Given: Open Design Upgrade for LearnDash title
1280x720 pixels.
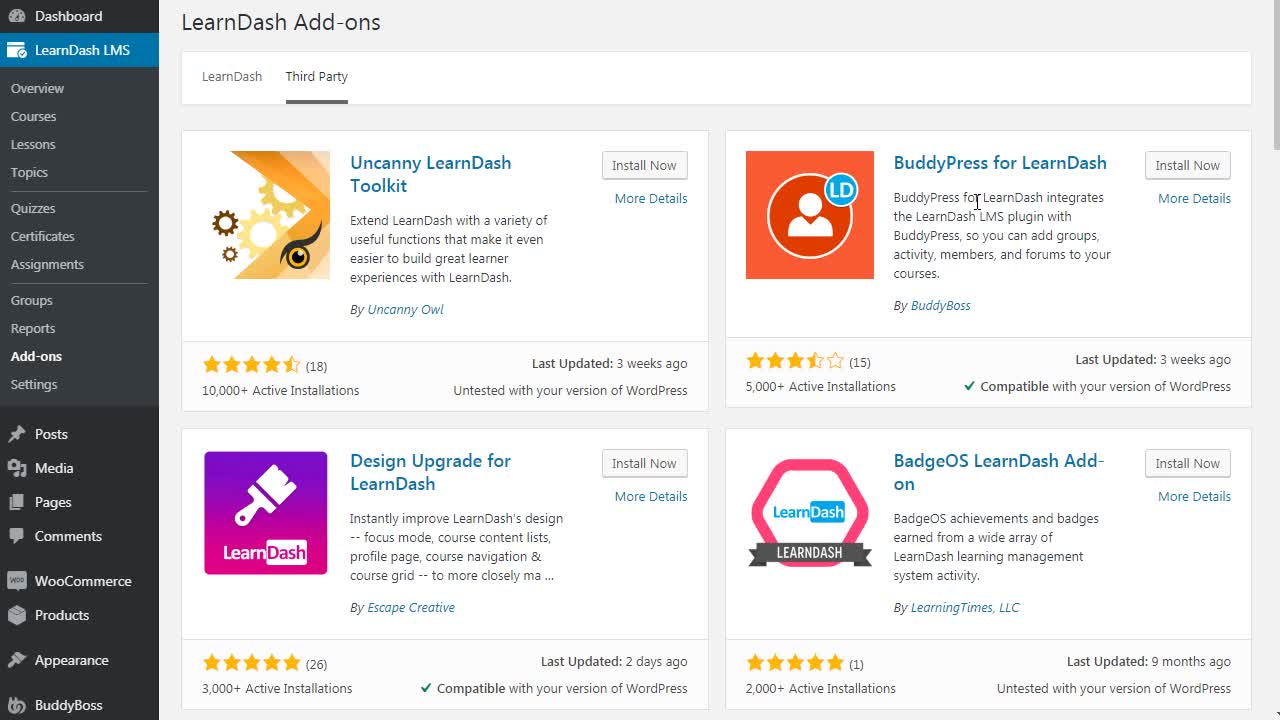Looking at the screenshot, I should tap(430, 472).
